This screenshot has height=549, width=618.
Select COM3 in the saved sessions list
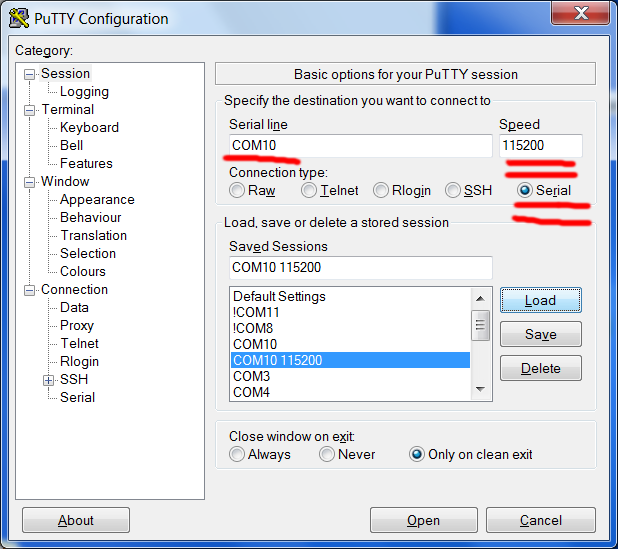(251, 376)
